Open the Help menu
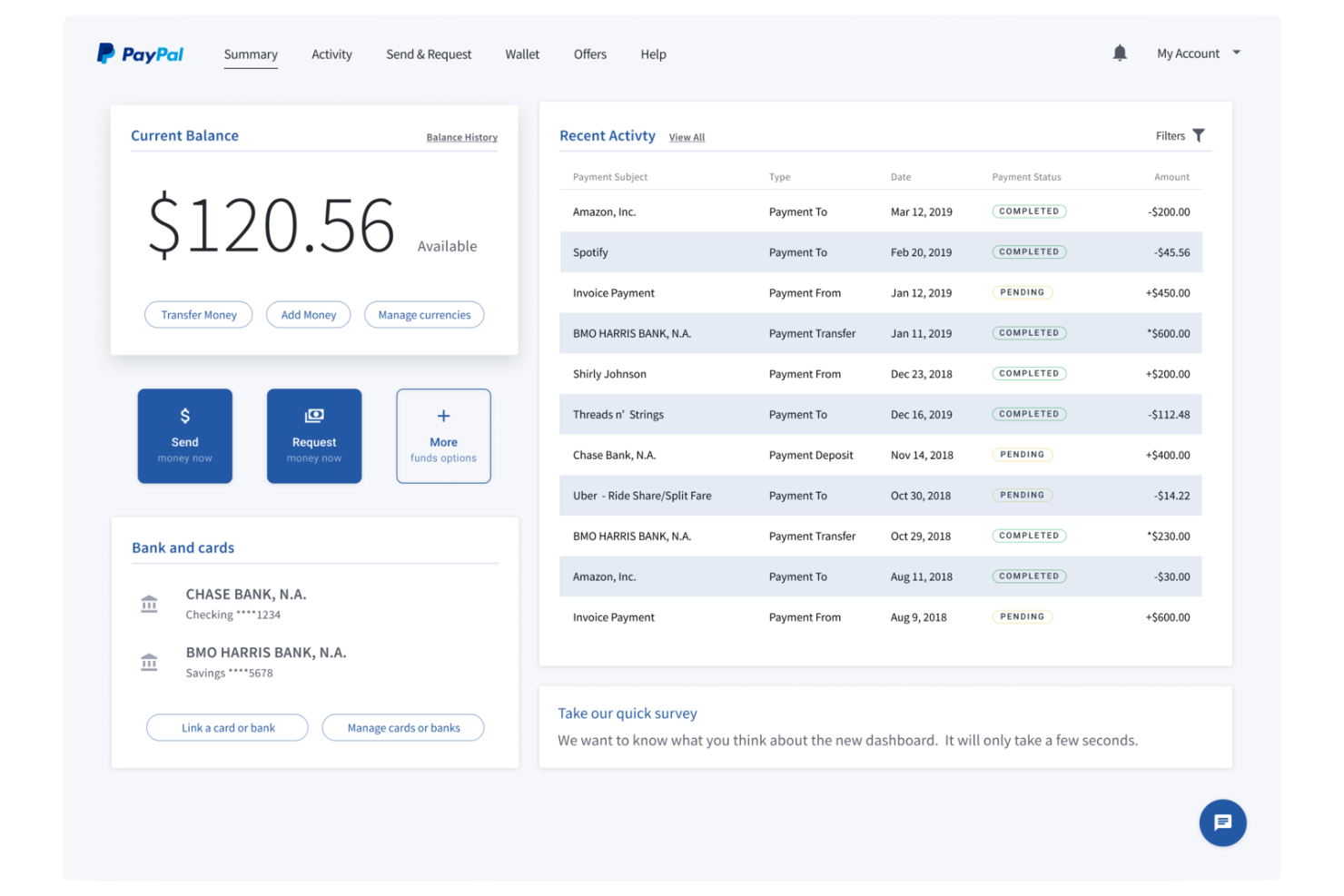 pos(653,54)
